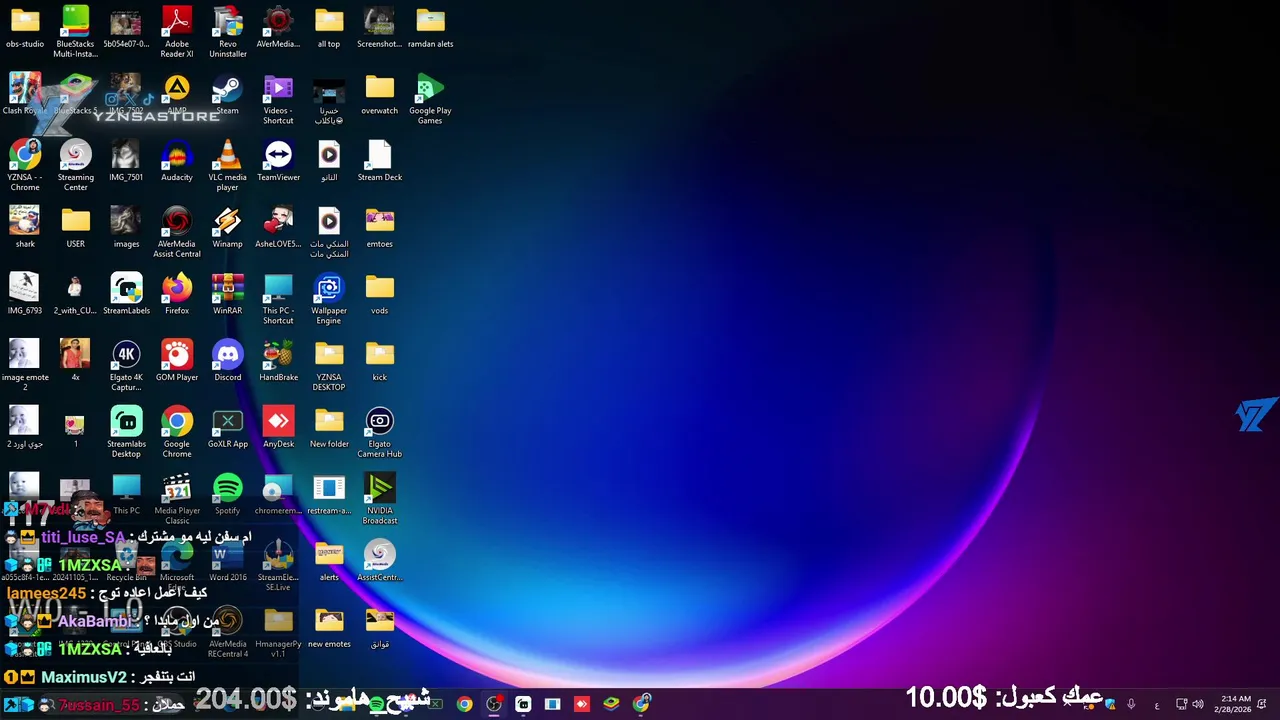Open the obs-studio folder on the desktop
The image size is (1280, 720).
tap(25, 27)
